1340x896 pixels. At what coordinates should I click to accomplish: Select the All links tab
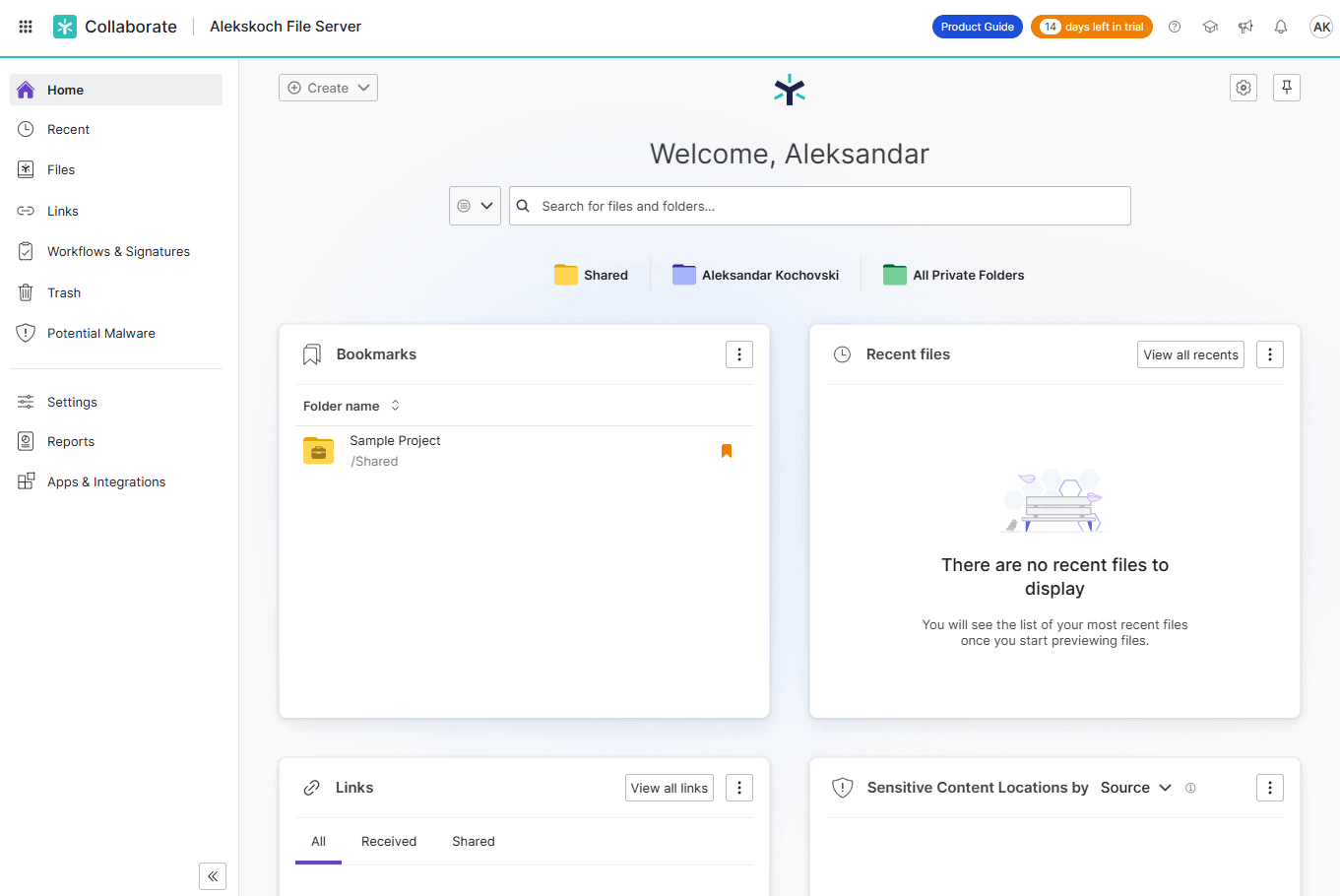[x=318, y=842]
